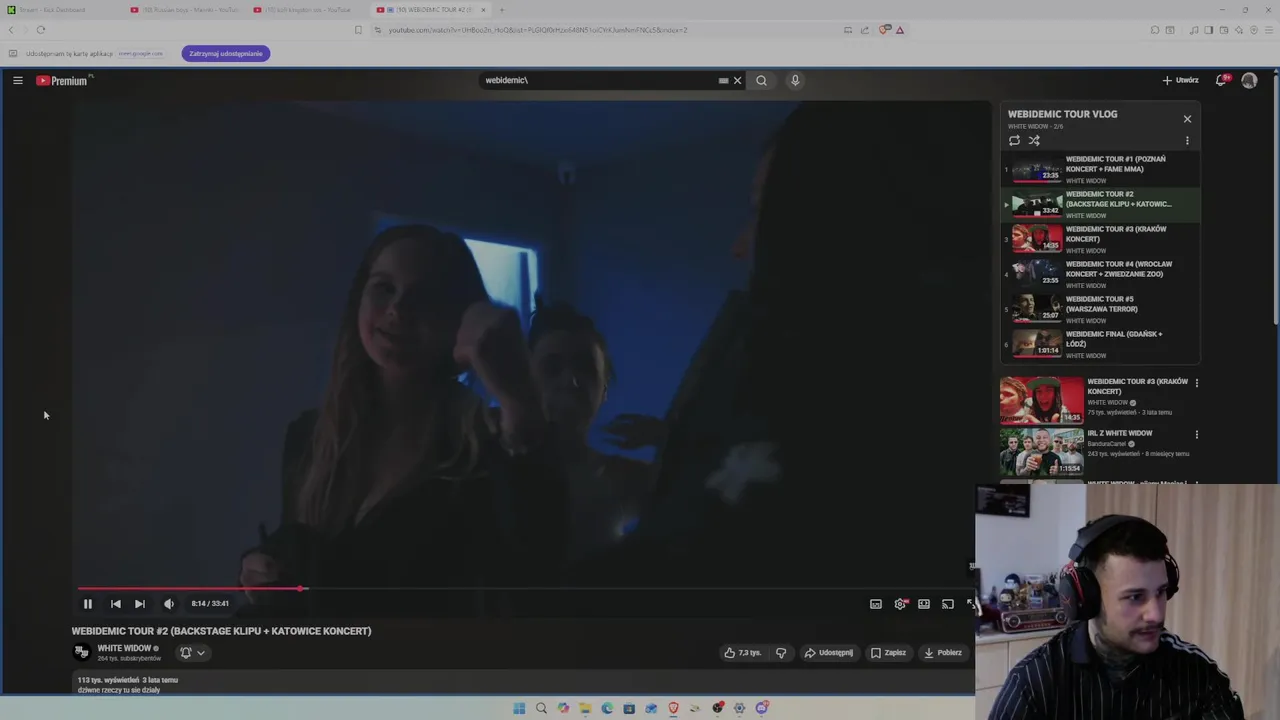The height and width of the screenshot is (720, 1280).
Task: Seek on the red video progress bar
Action: tap(524, 588)
